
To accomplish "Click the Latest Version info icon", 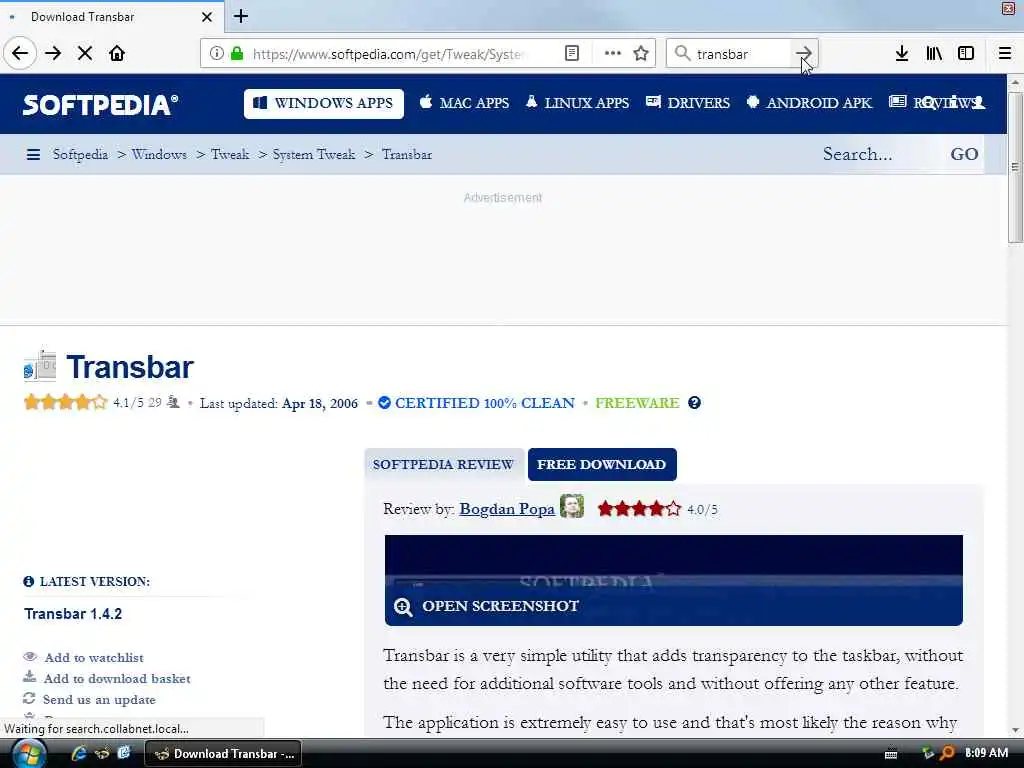I will pos(29,581).
